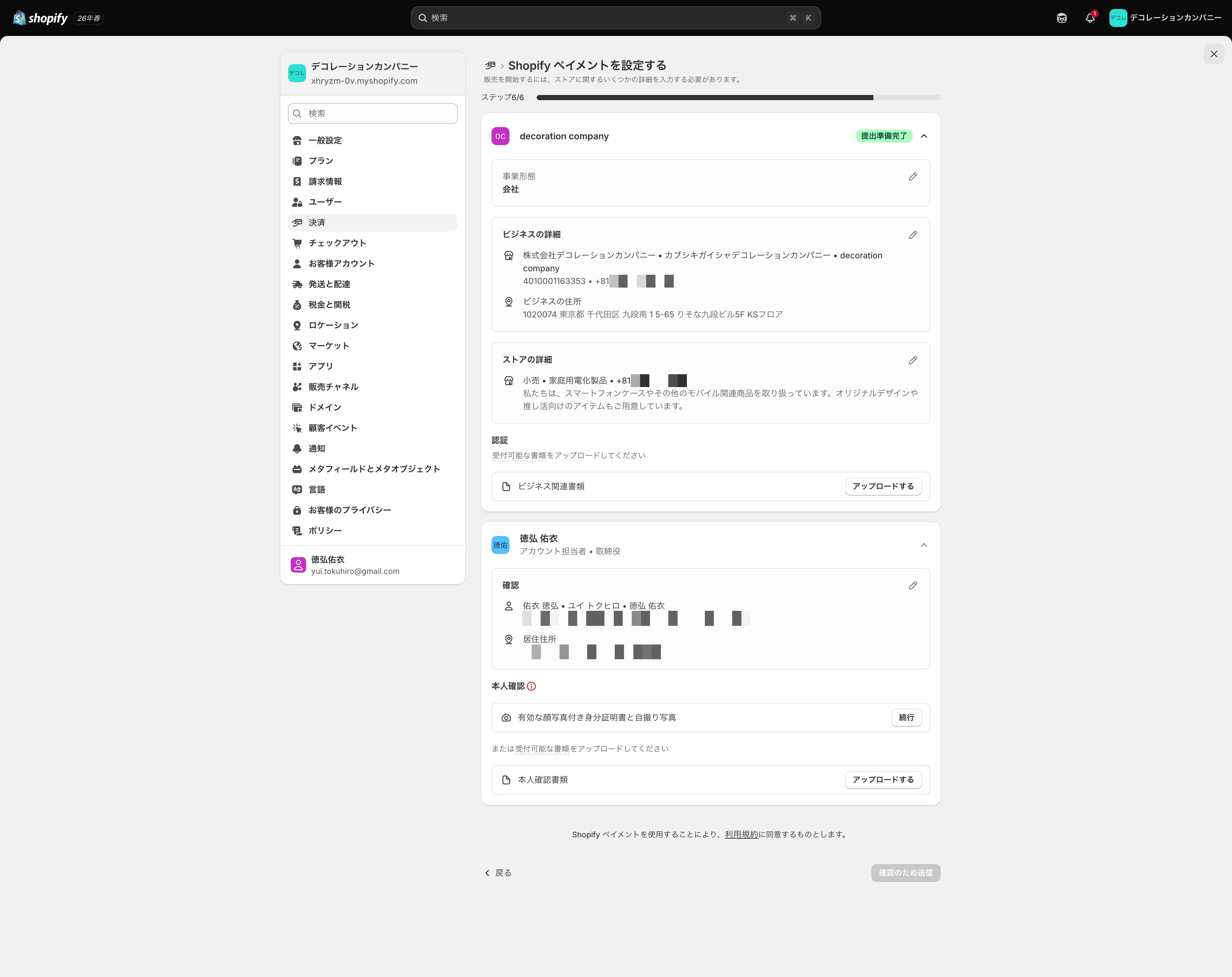The width and height of the screenshot is (1232, 977).
Task: Open the デコレーションカンパニー account menu
Action: [x=1165, y=18]
